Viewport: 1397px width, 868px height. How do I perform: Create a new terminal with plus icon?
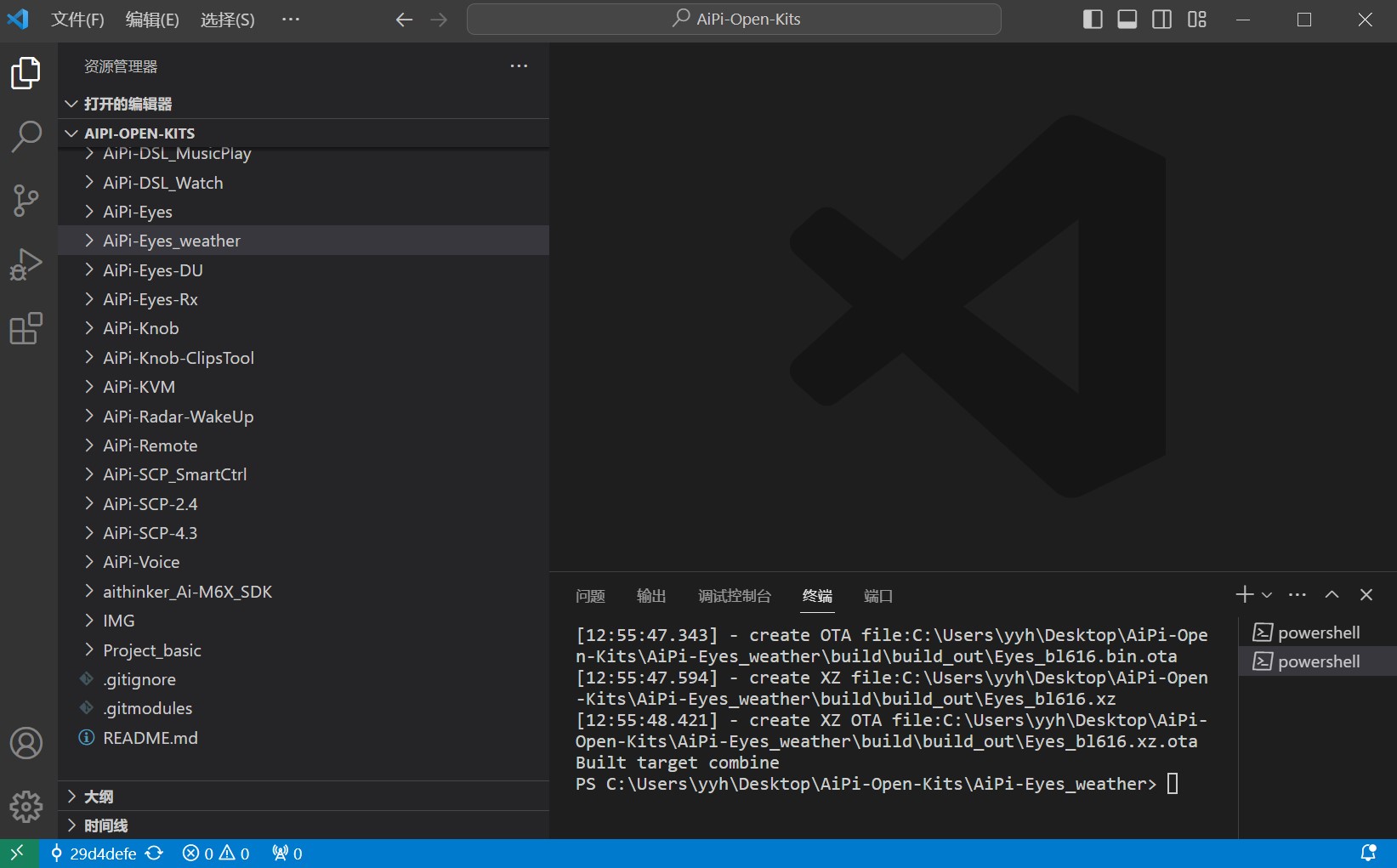click(x=1245, y=594)
